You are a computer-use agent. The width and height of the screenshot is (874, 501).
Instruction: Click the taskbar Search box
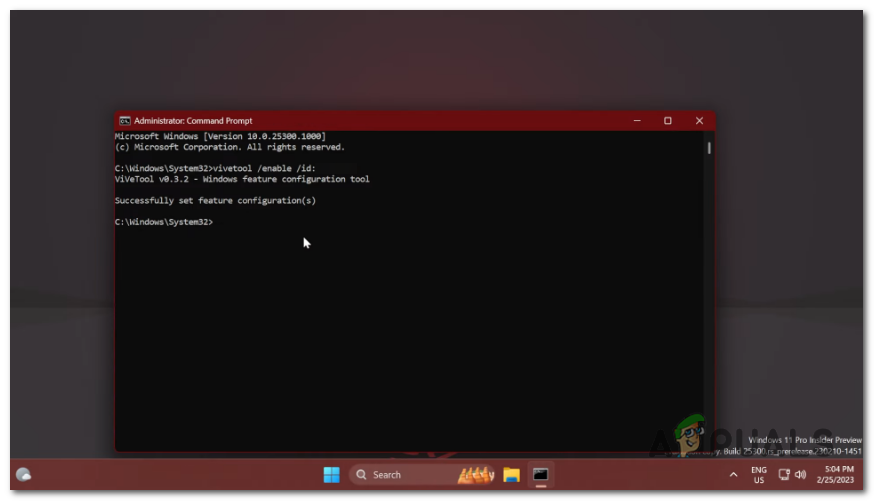coord(423,474)
